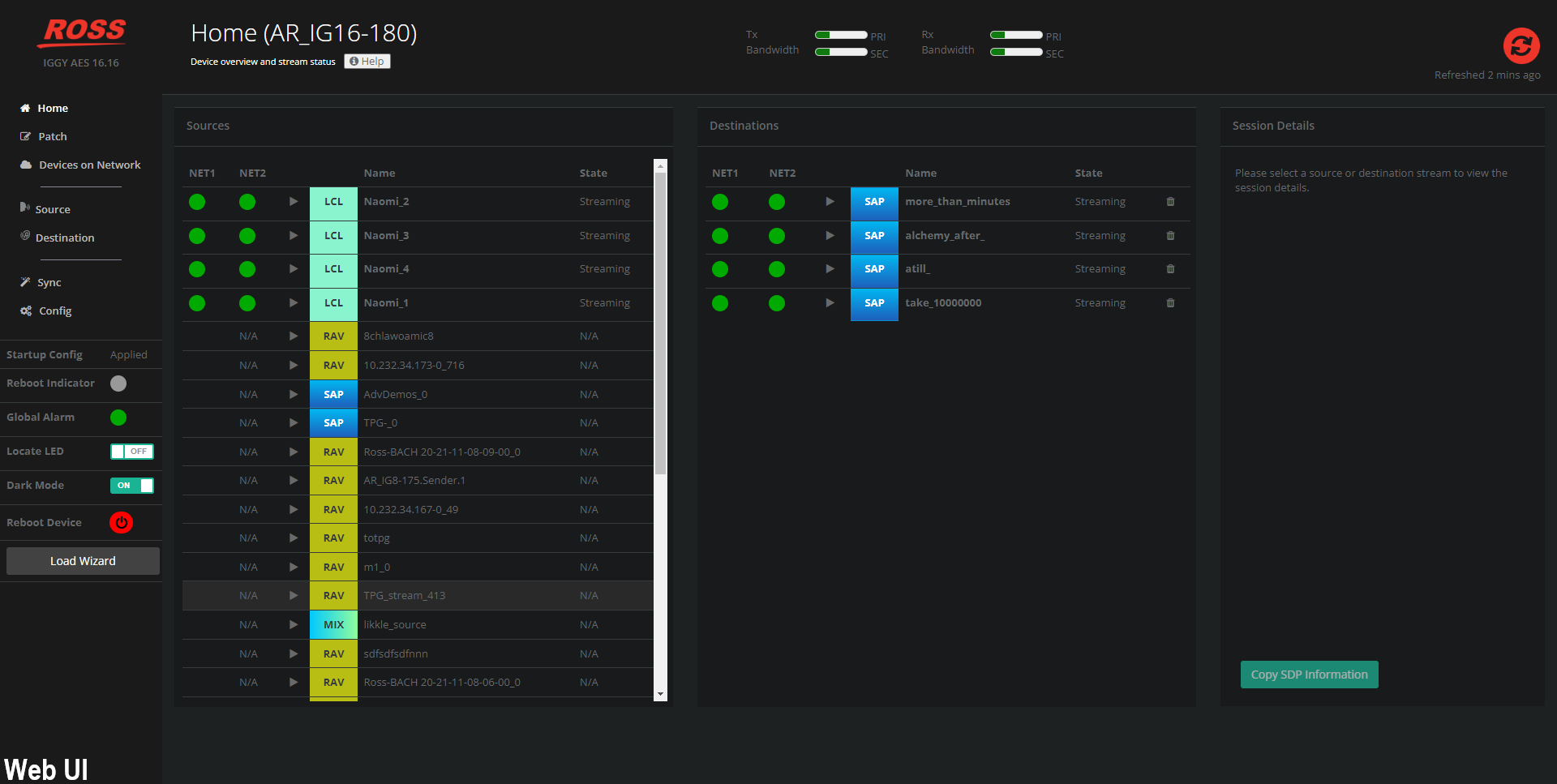Click the Load Wizard button
The height and width of the screenshot is (784, 1557).
click(83, 561)
